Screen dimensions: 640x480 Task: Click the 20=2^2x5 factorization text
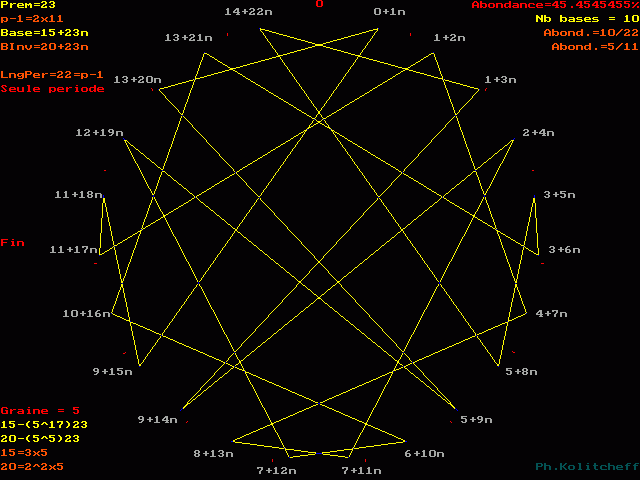tap(32, 467)
